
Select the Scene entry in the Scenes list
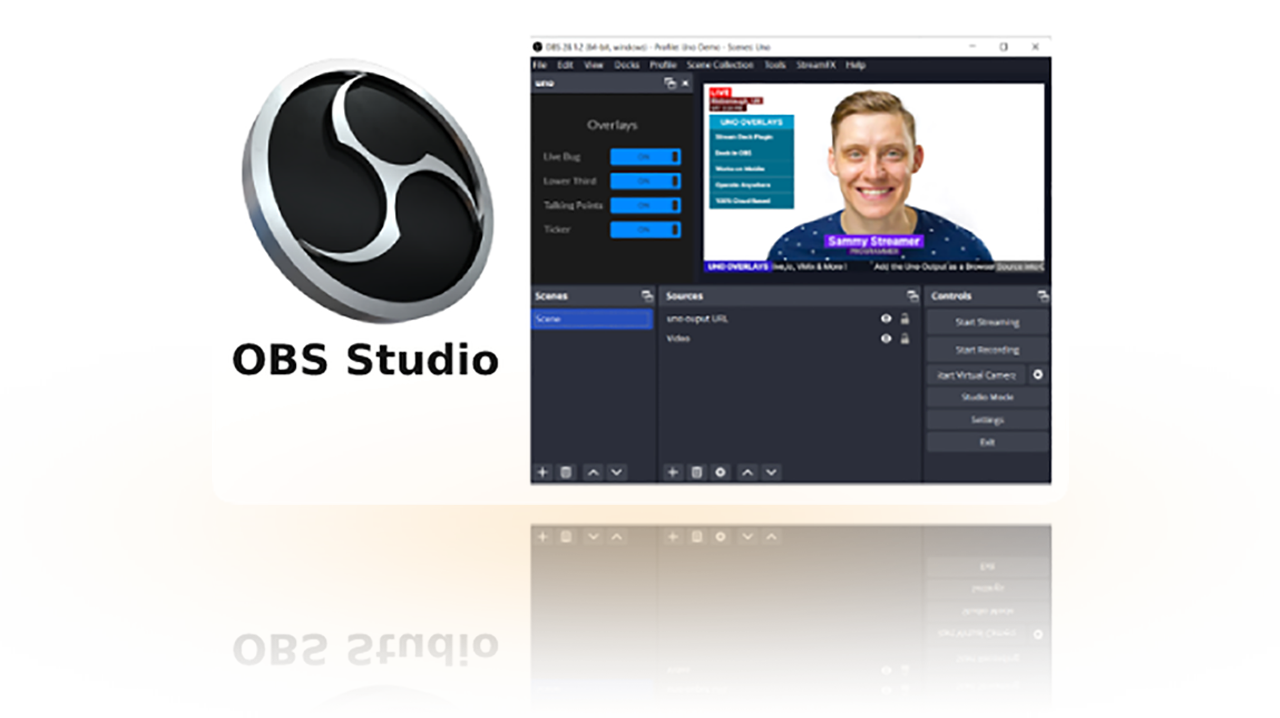(592, 319)
